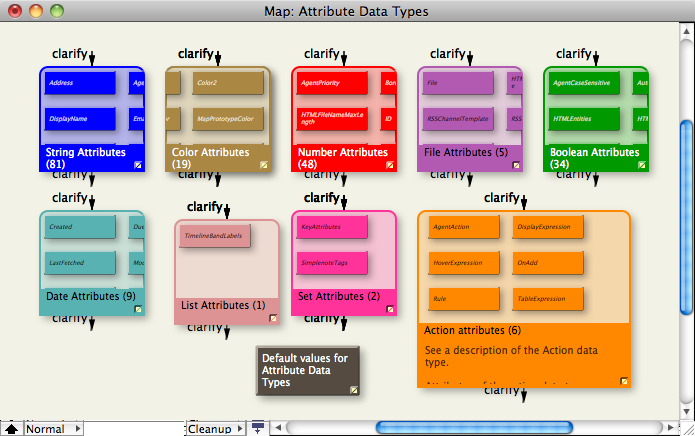Click the text icon on Set Attributes note
Screen dimensions: 695x436
pyautogui.click(x=390, y=310)
